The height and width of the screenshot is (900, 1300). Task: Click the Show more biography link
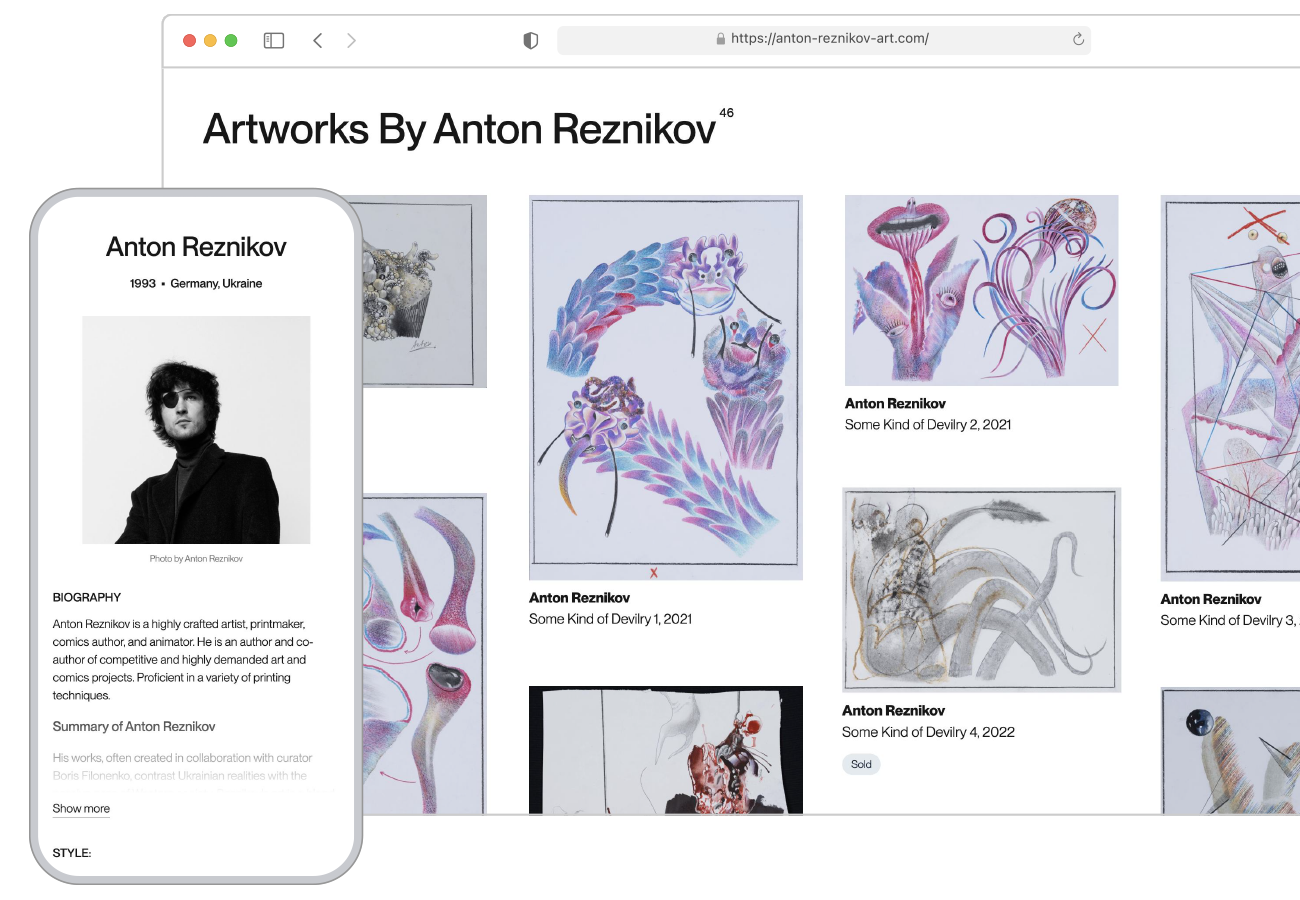81,808
